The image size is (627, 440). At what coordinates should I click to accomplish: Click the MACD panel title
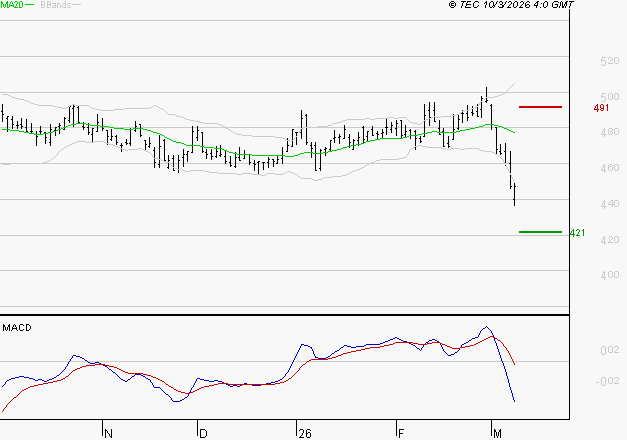(x=17, y=328)
